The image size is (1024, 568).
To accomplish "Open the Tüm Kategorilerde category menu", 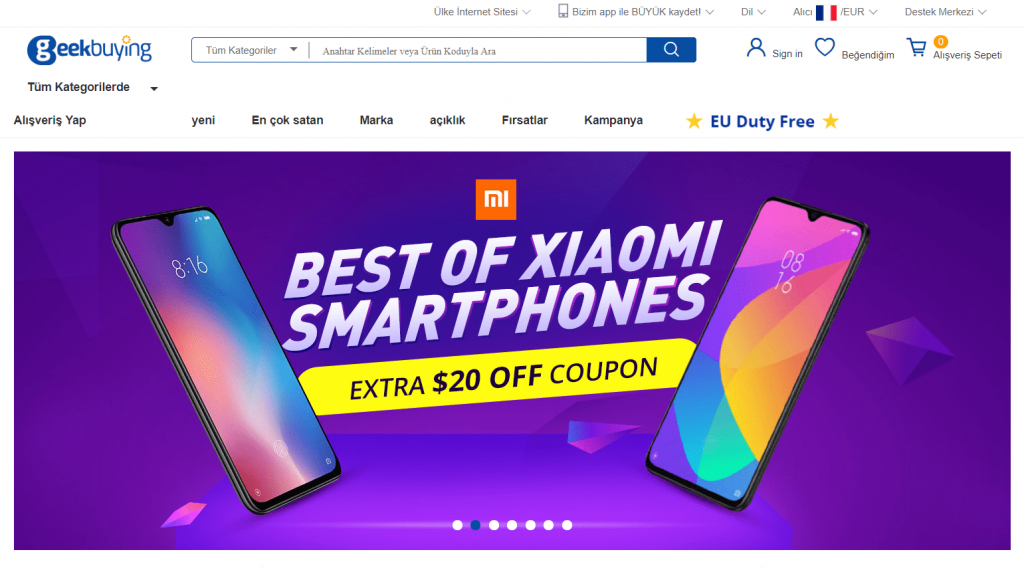I will (92, 87).
